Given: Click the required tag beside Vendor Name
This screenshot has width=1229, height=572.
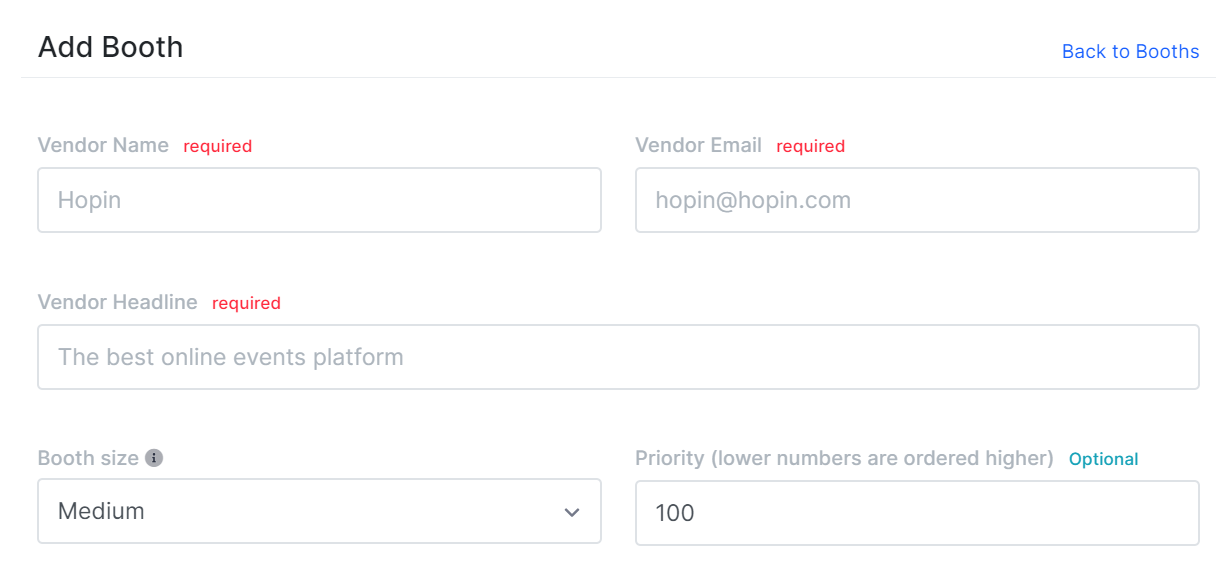Looking at the screenshot, I should [218, 146].
